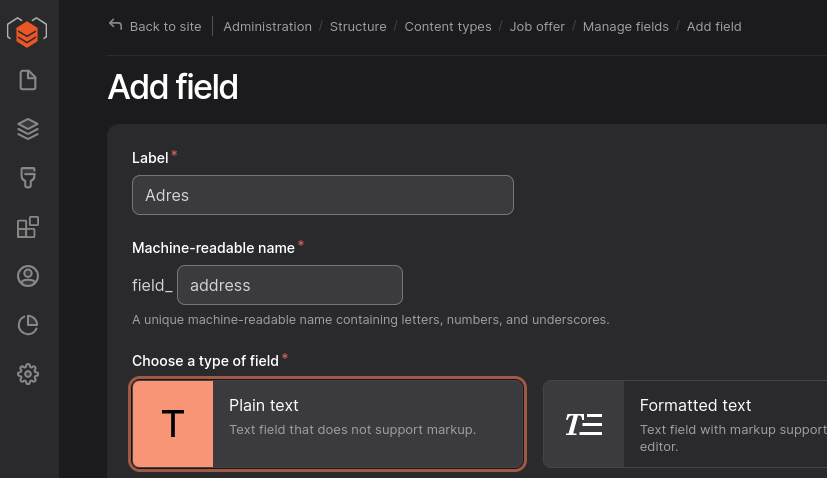Viewport: 827px width, 478px height.
Task: Open the Reports pie chart icon
Action: click(x=28, y=325)
